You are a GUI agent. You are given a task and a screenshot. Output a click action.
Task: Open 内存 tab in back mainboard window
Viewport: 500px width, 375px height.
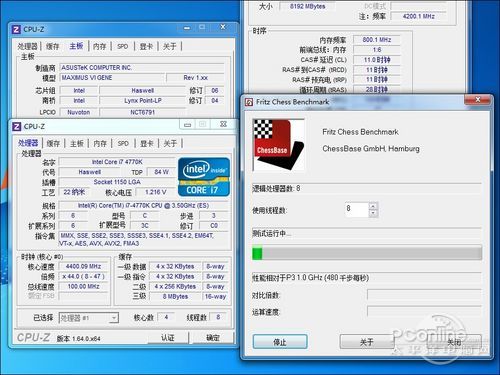click(x=99, y=46)
